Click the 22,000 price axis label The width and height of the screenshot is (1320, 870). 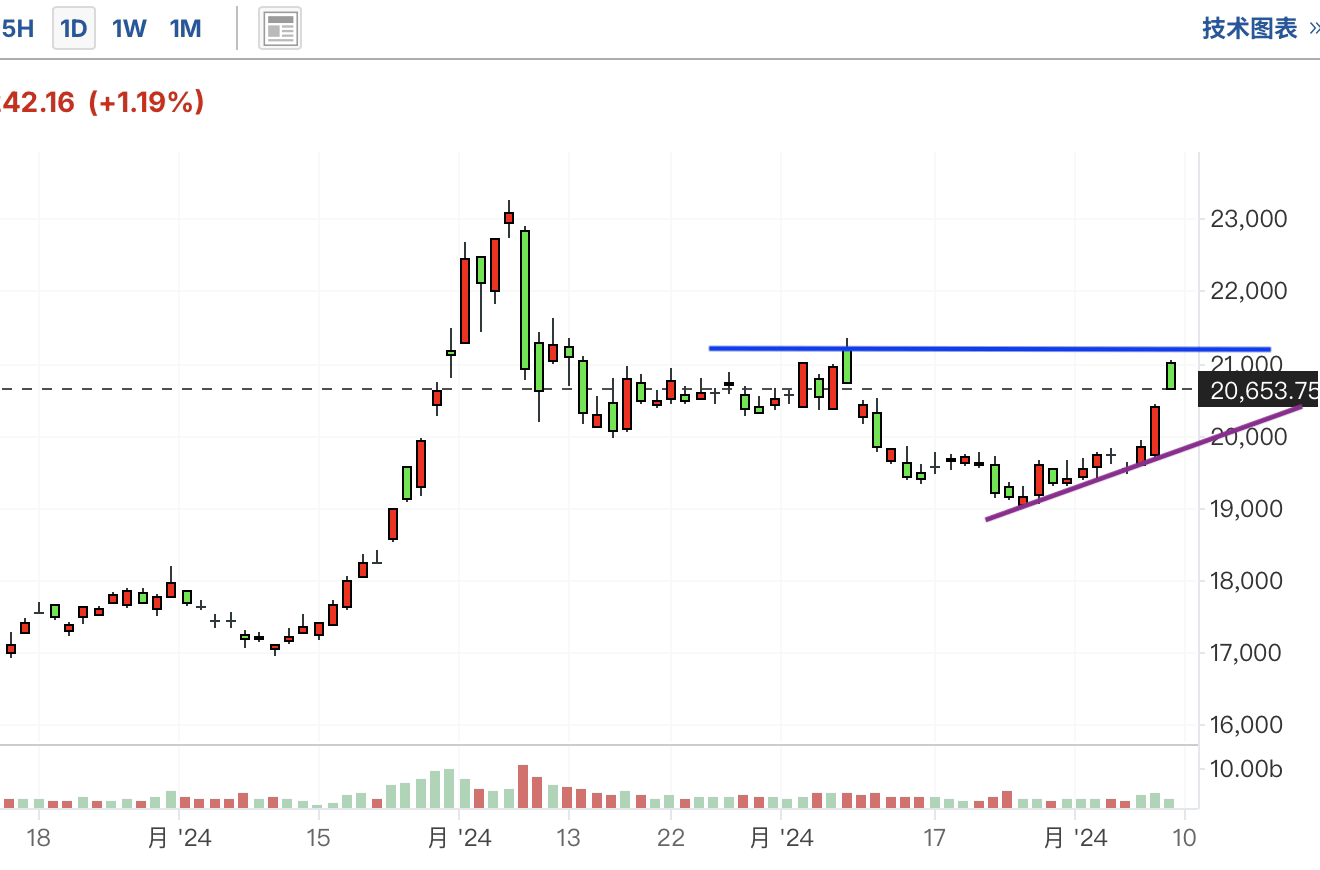tap(1248, 291)
